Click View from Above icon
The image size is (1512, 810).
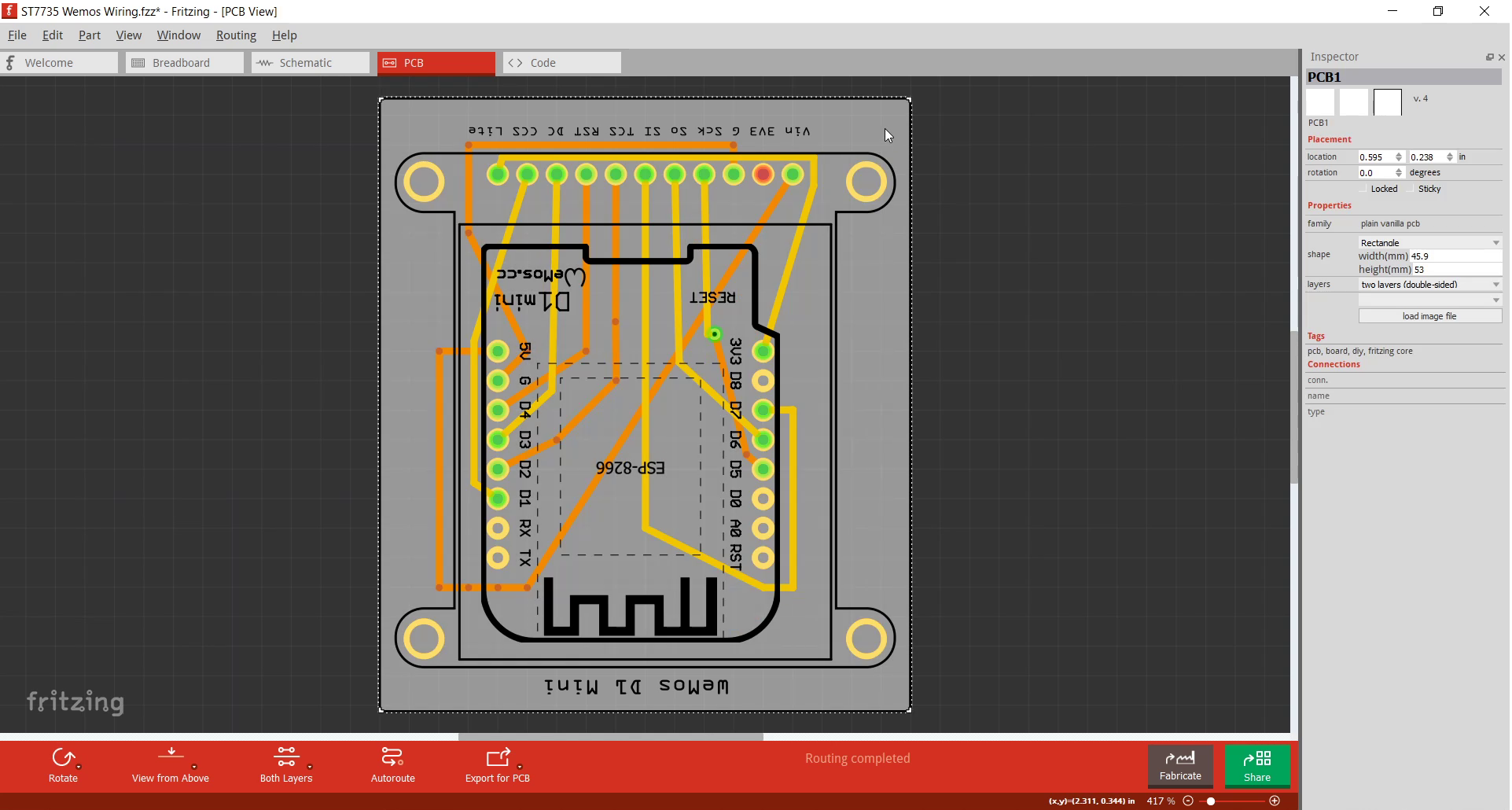pyautogui.click(x=171, y=757)
